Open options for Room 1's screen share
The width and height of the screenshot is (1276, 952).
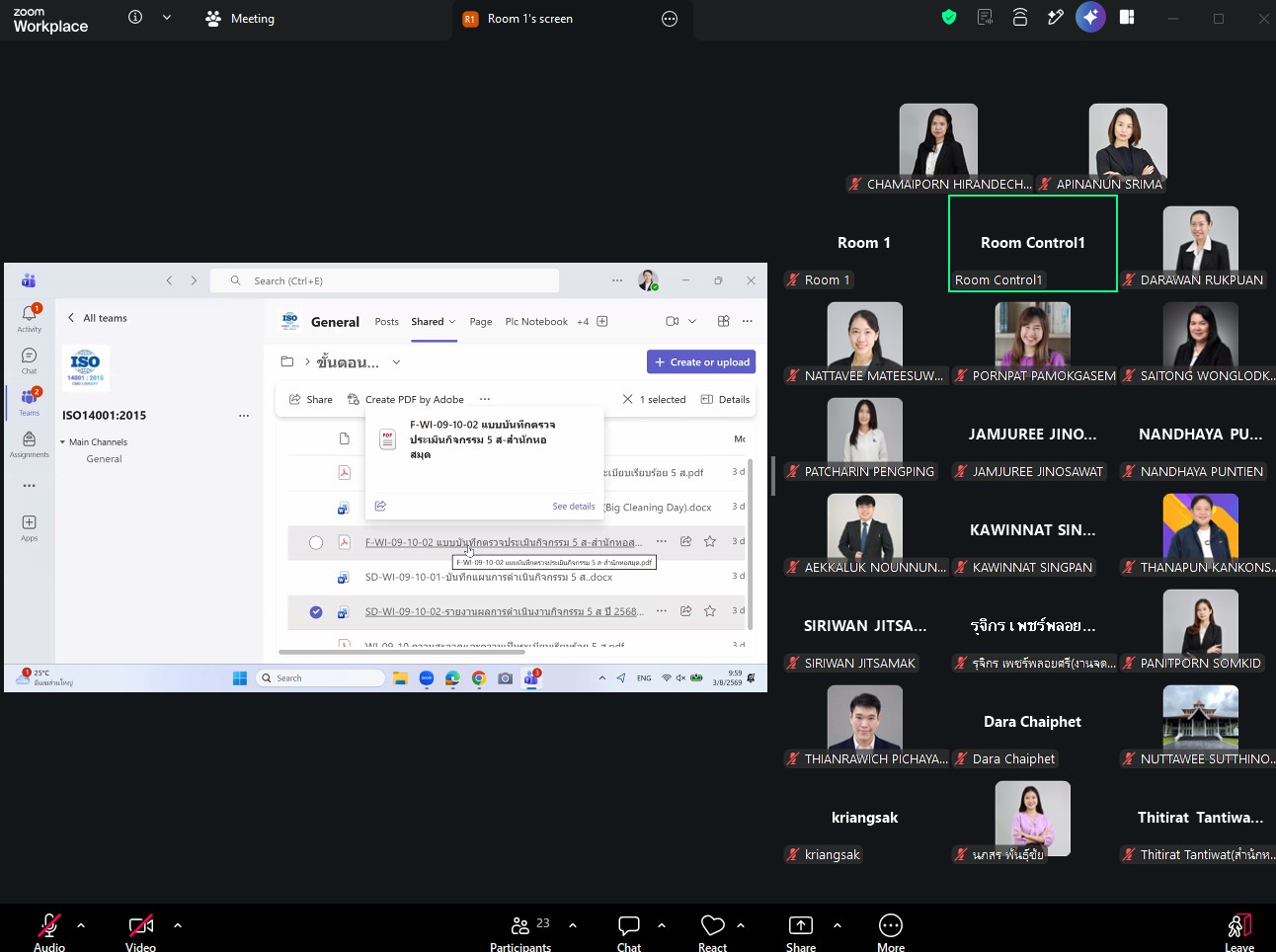(670, 19)
